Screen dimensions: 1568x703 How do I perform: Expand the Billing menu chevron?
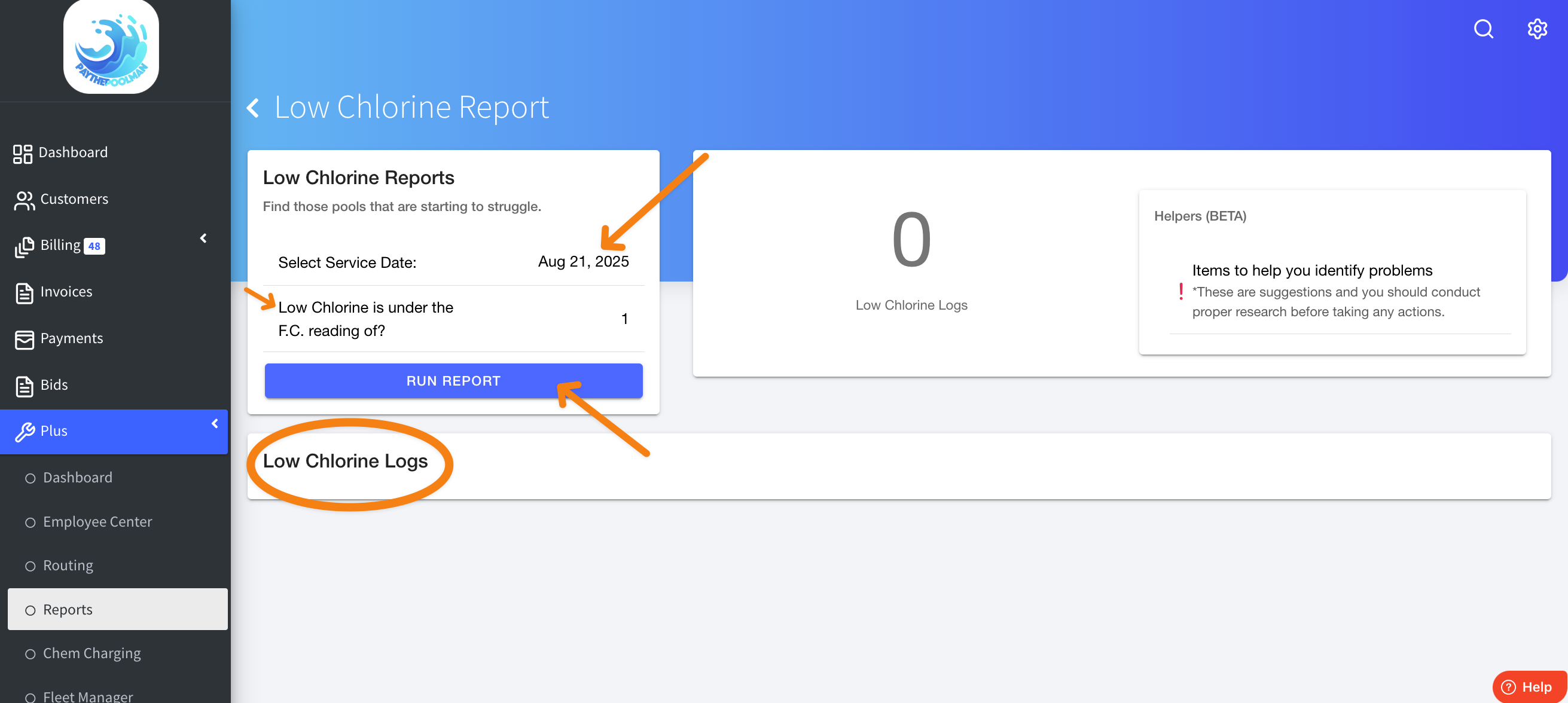(x=203, y=238)
